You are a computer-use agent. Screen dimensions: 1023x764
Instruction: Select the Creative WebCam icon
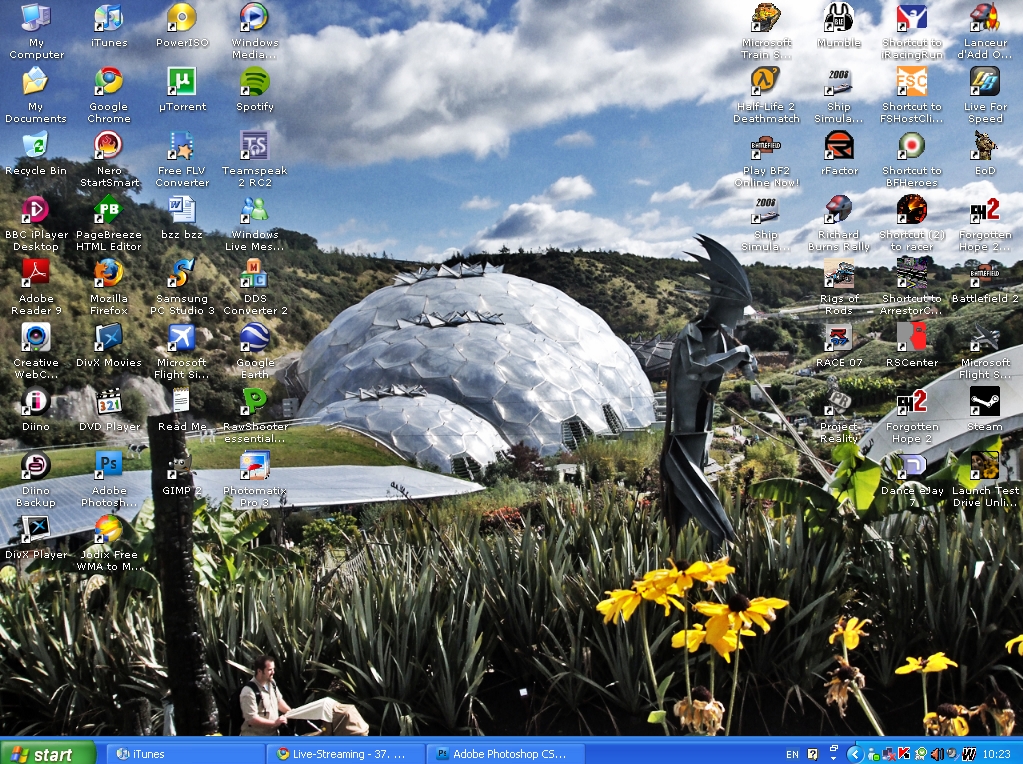pos(36,338)
